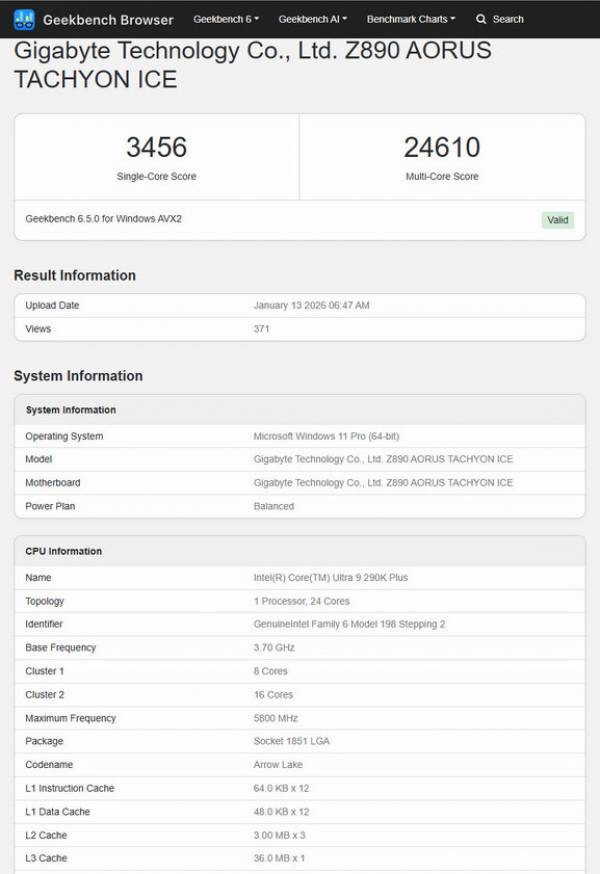Click the Geekbench logo icon

[24, 19]
